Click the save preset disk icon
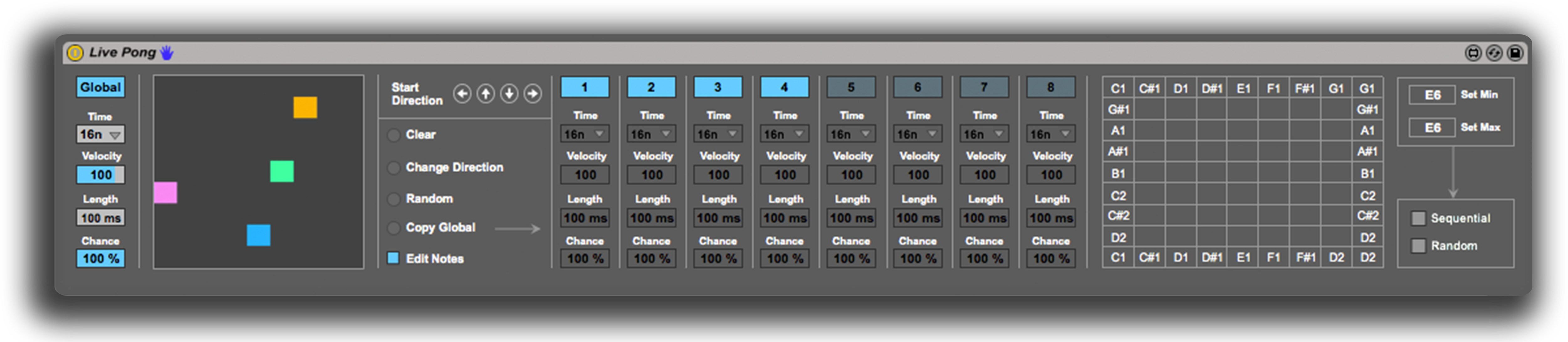1568x342 pixels. click(1515, 53)
